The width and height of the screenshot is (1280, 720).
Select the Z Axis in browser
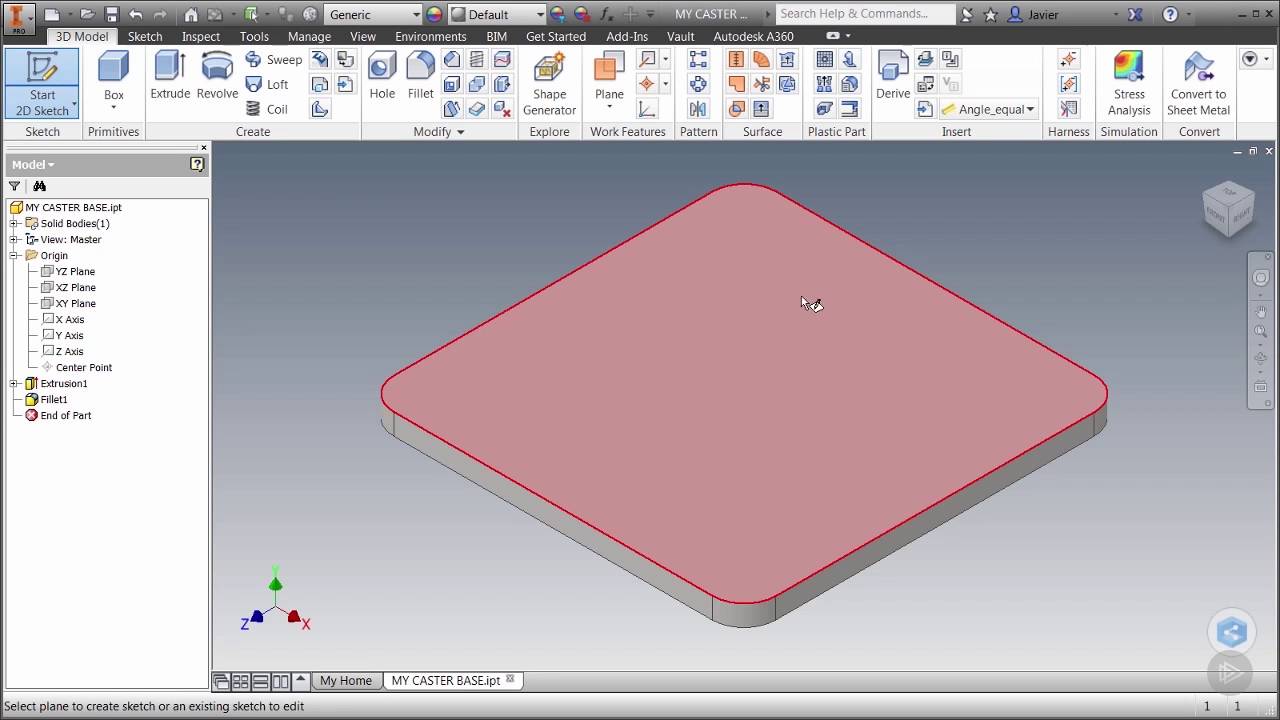(69, 351)
